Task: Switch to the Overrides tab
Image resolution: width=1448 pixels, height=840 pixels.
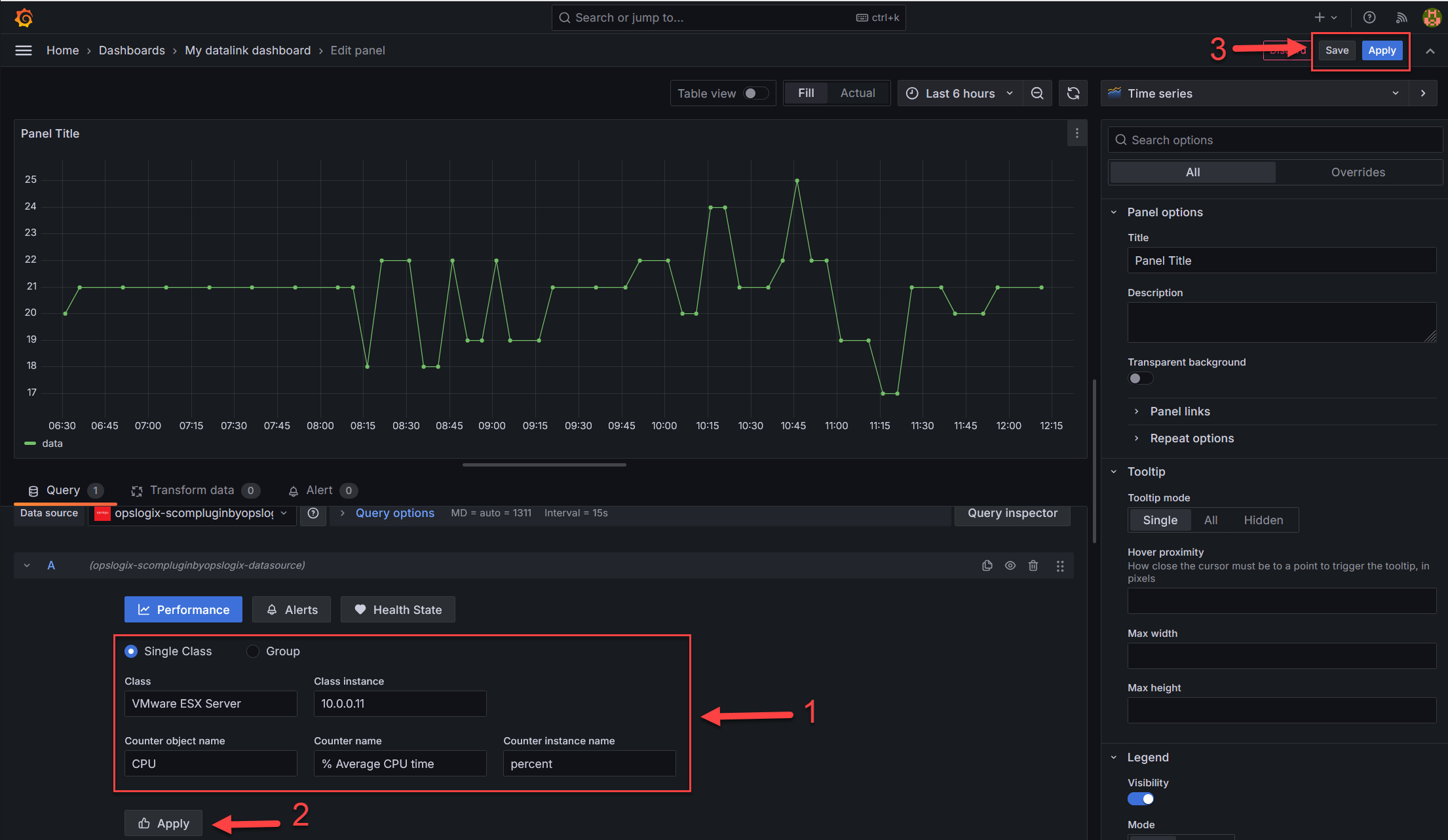Action: coord(1358,172)
